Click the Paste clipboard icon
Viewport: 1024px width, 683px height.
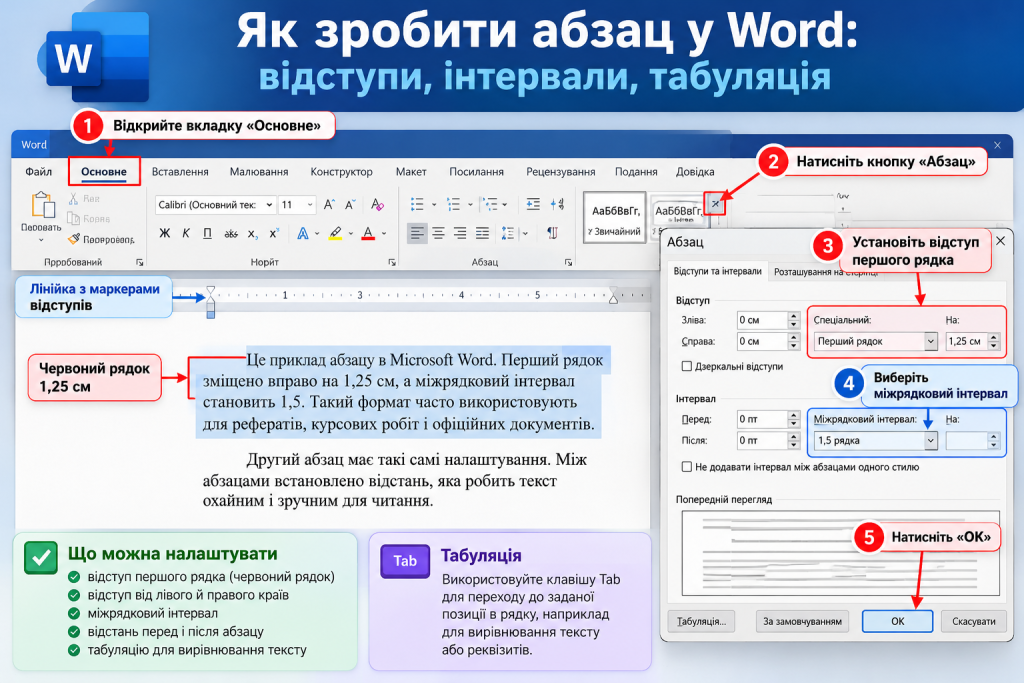pyautogui.click(x=42, y=204)
